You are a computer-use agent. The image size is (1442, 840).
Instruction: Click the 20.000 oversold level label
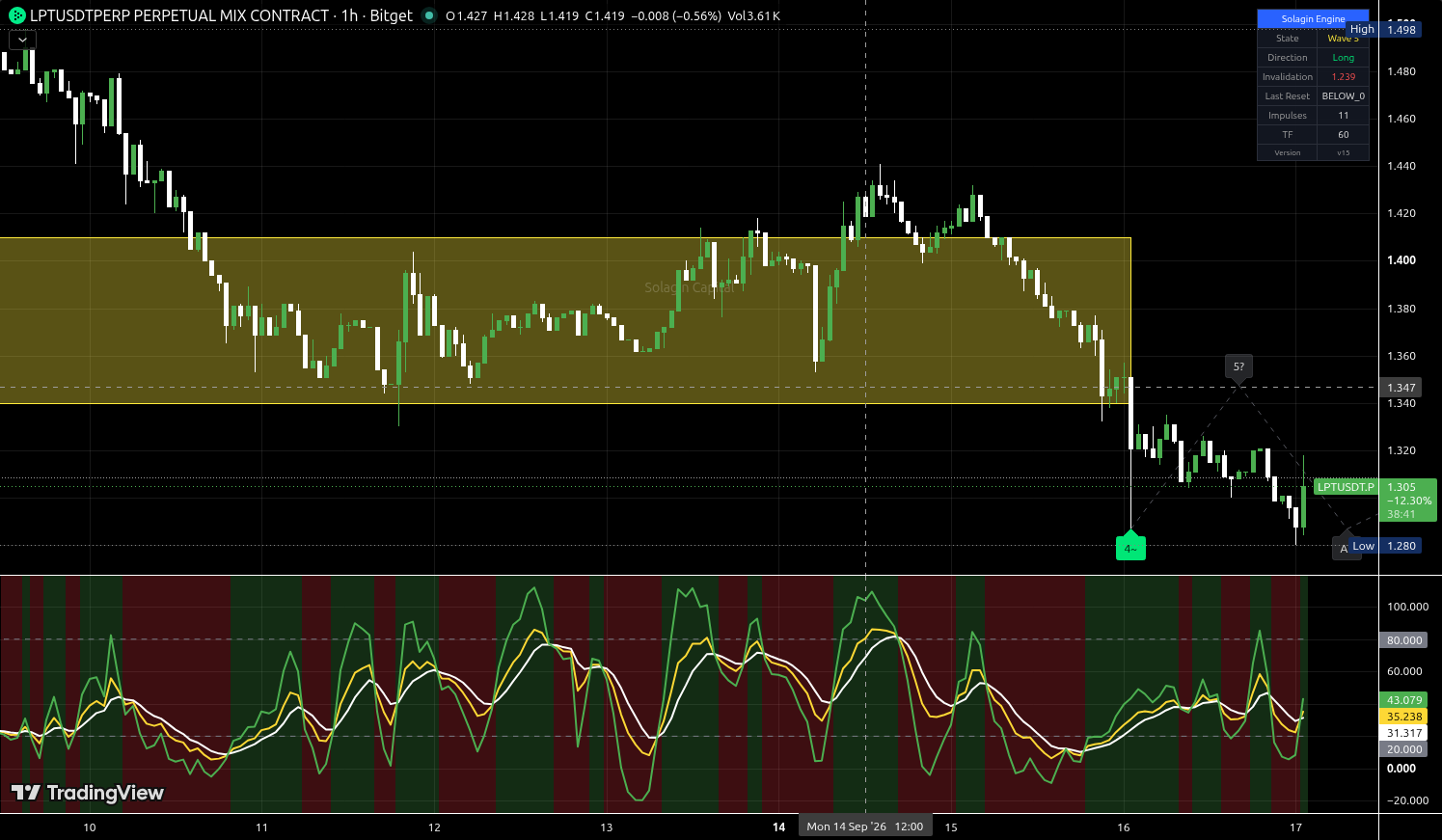coord(1404,749)
